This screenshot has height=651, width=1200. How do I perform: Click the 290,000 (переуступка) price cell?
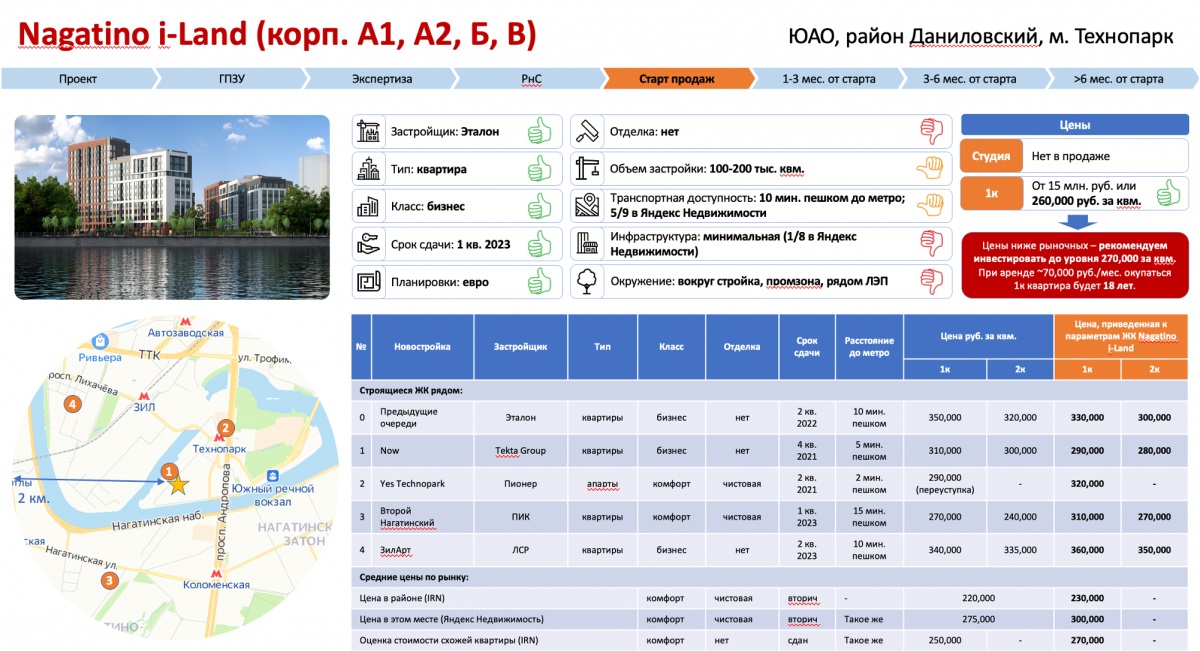click(x=945, y=484)
